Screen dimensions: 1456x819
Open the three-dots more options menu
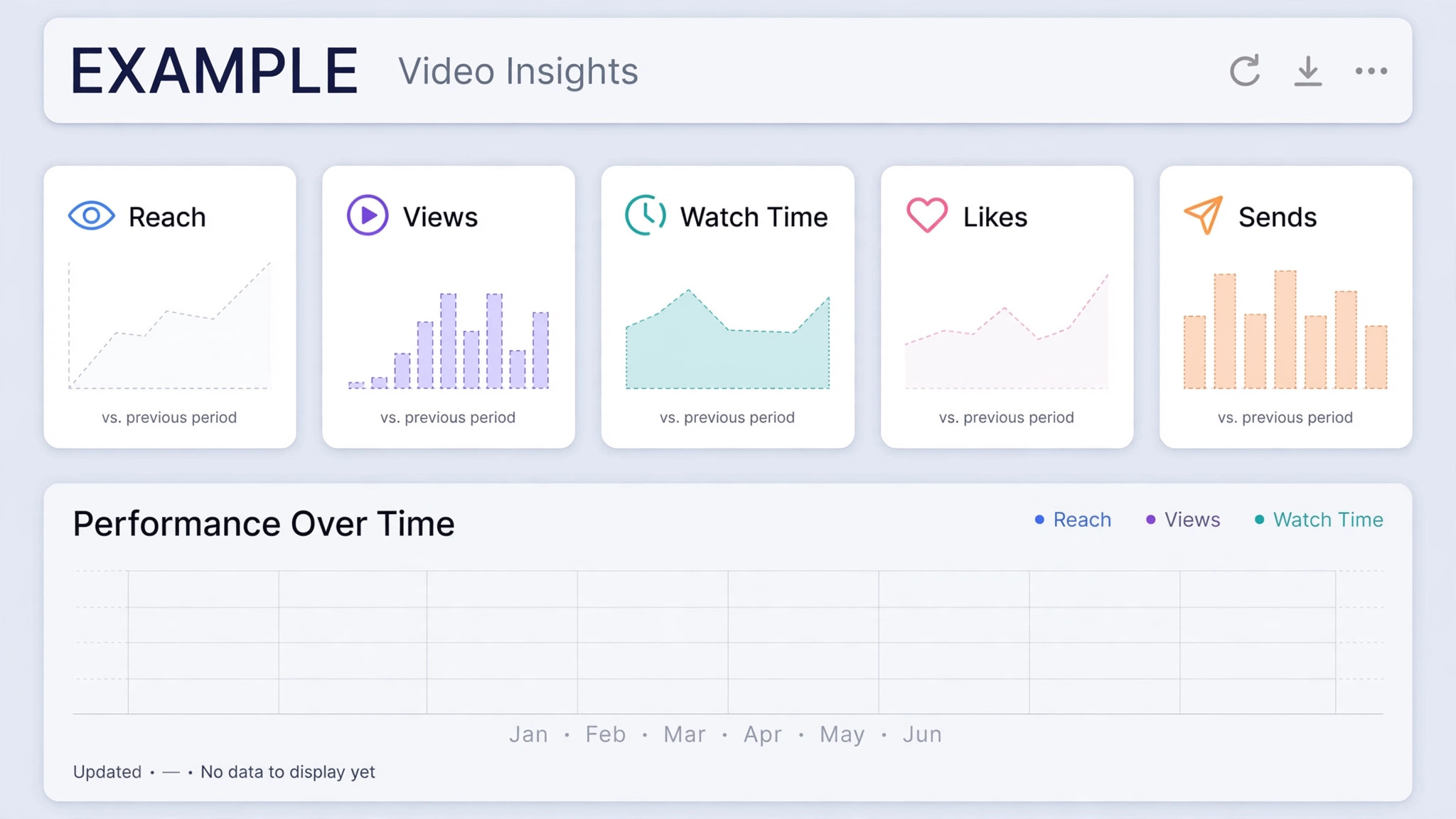(x=1371, y=70)
